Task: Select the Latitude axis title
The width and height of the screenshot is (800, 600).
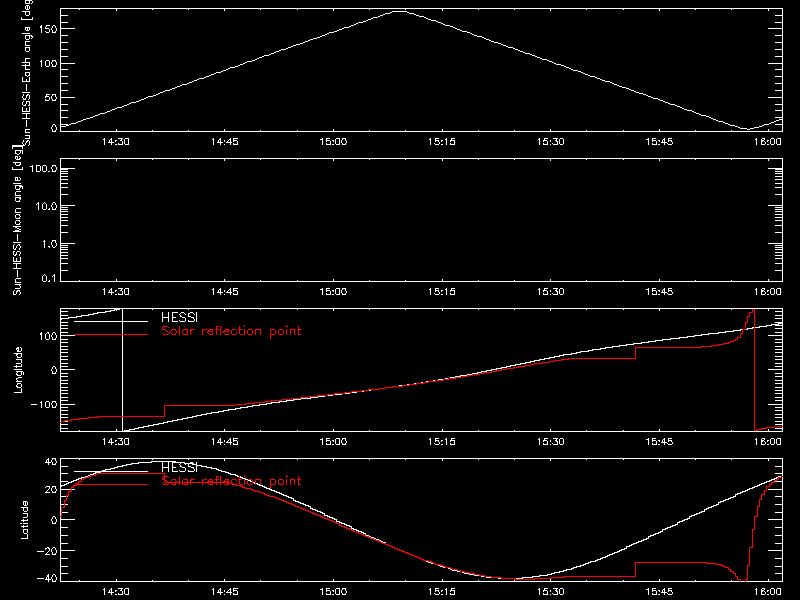Action: coord(24,520)
